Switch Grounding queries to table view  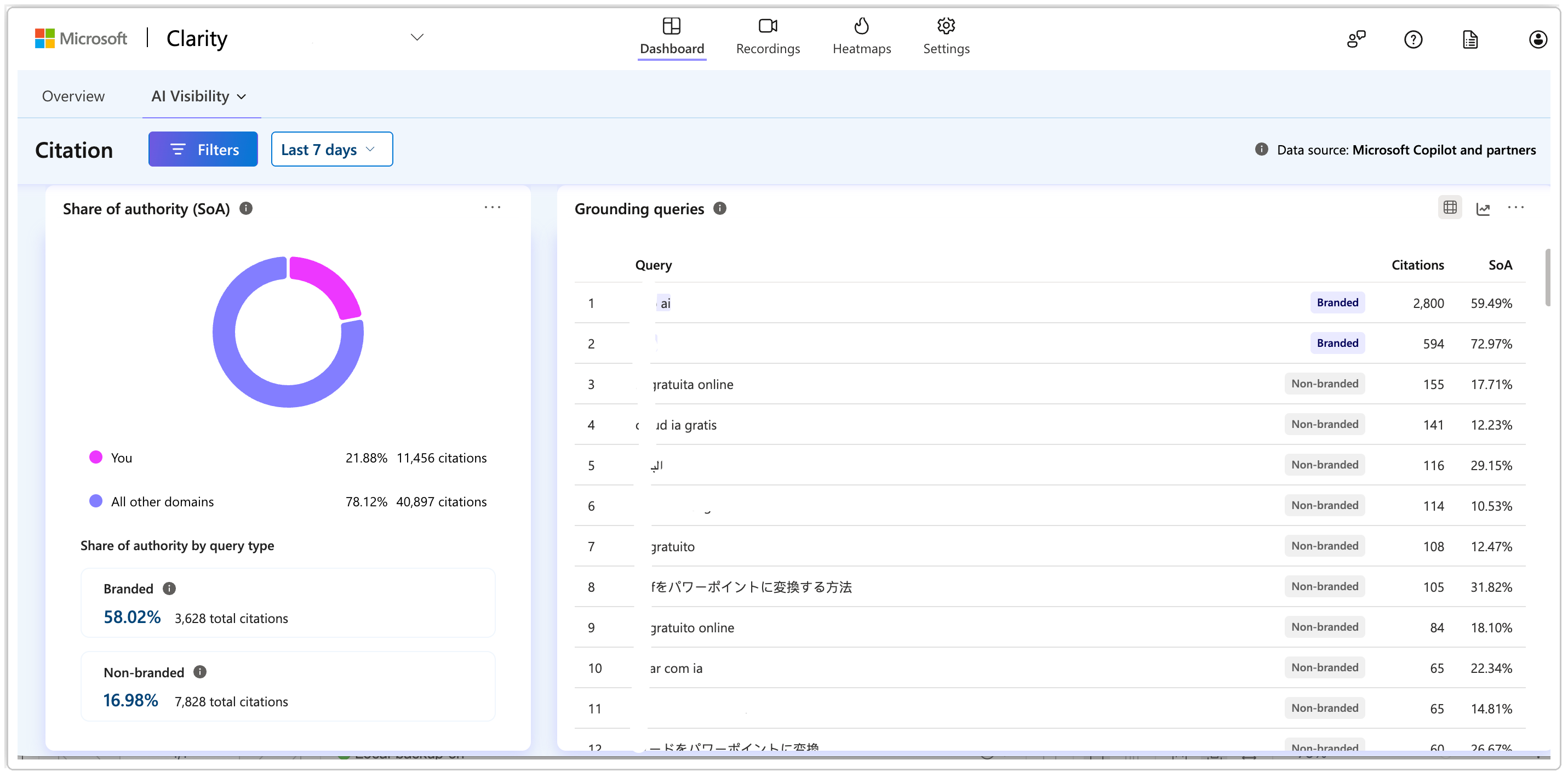pyautogui.click(x=1450, y=208)
